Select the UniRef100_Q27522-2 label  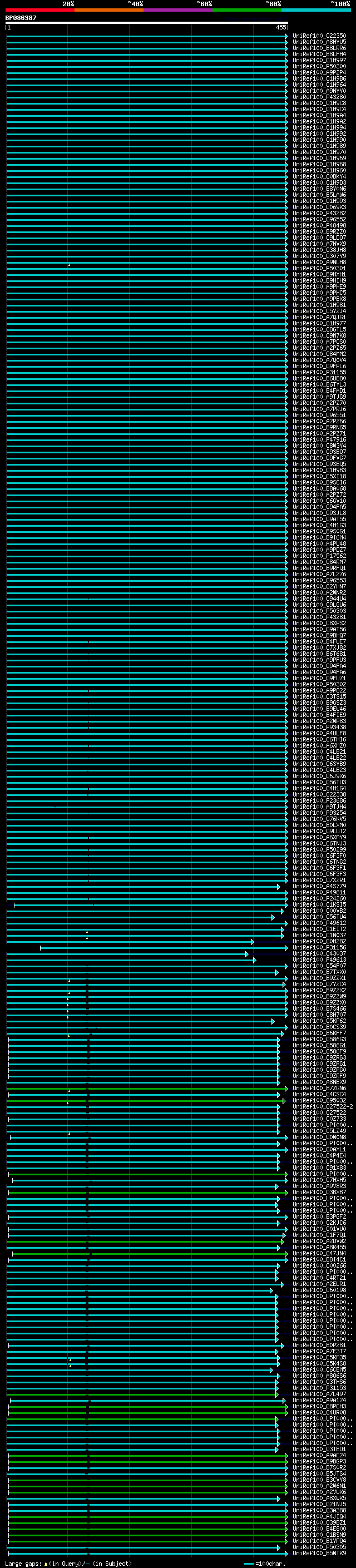tap(323, 1106)
